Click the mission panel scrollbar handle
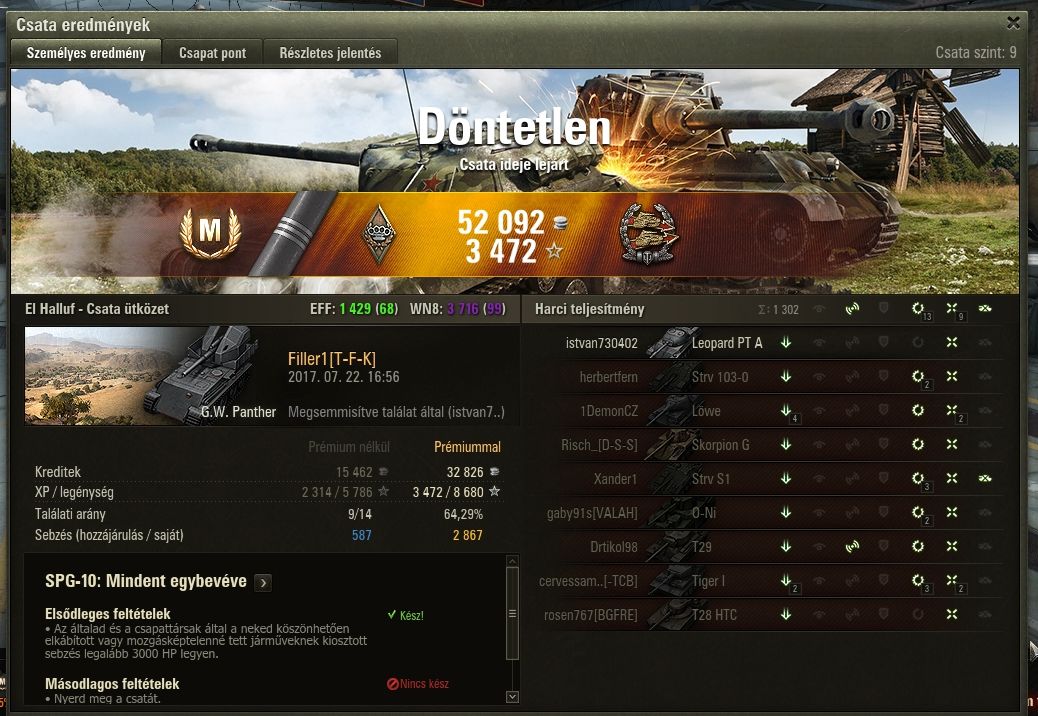The height and width of the screenshot is (716, 1038). coord(512,613)
